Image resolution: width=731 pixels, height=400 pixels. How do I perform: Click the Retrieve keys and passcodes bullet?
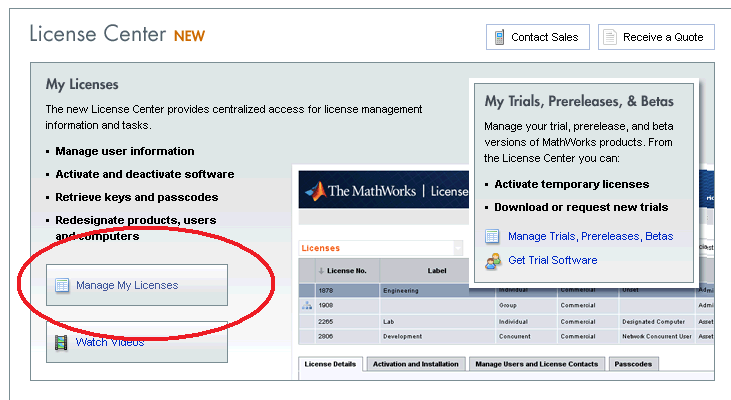pyautogui.click(x=137, y=197)
